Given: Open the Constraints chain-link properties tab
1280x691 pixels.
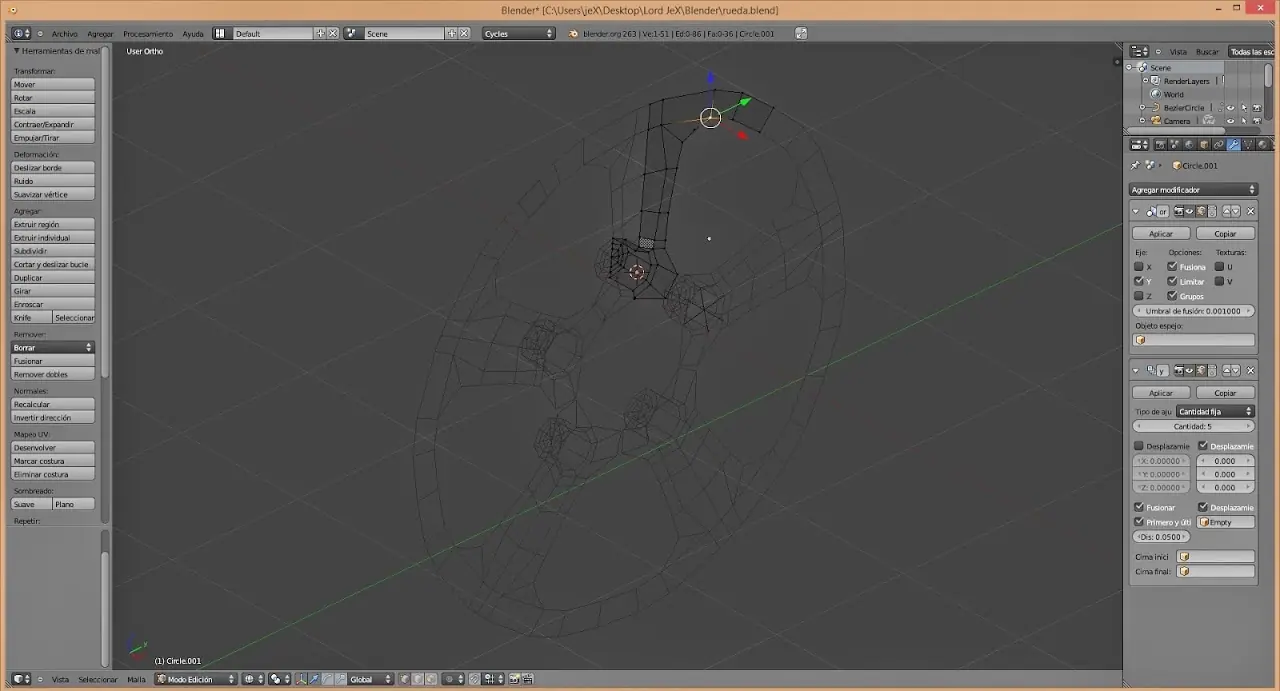Looking at the screenshot, I should click(1218, 144).
